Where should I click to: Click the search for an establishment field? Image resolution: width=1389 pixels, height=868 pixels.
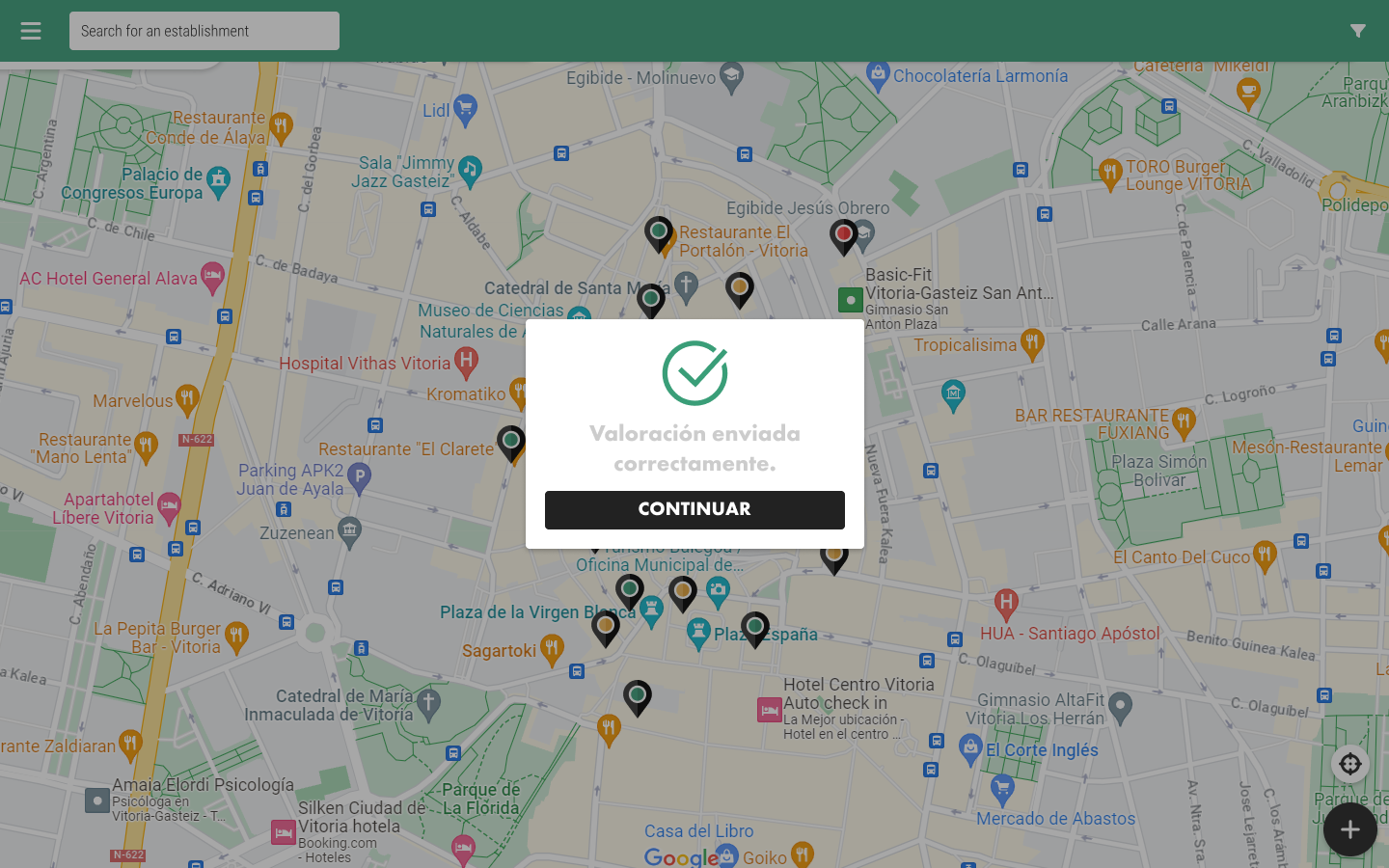(x=204, y=31)
